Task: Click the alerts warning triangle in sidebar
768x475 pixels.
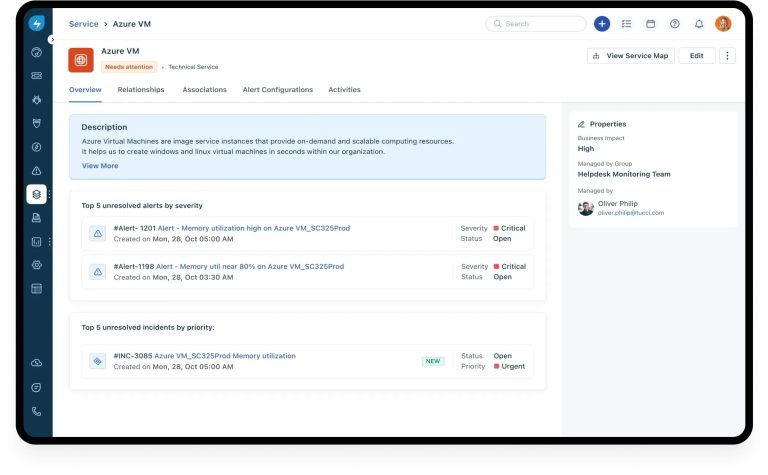Action: click(x=37, y=171)
